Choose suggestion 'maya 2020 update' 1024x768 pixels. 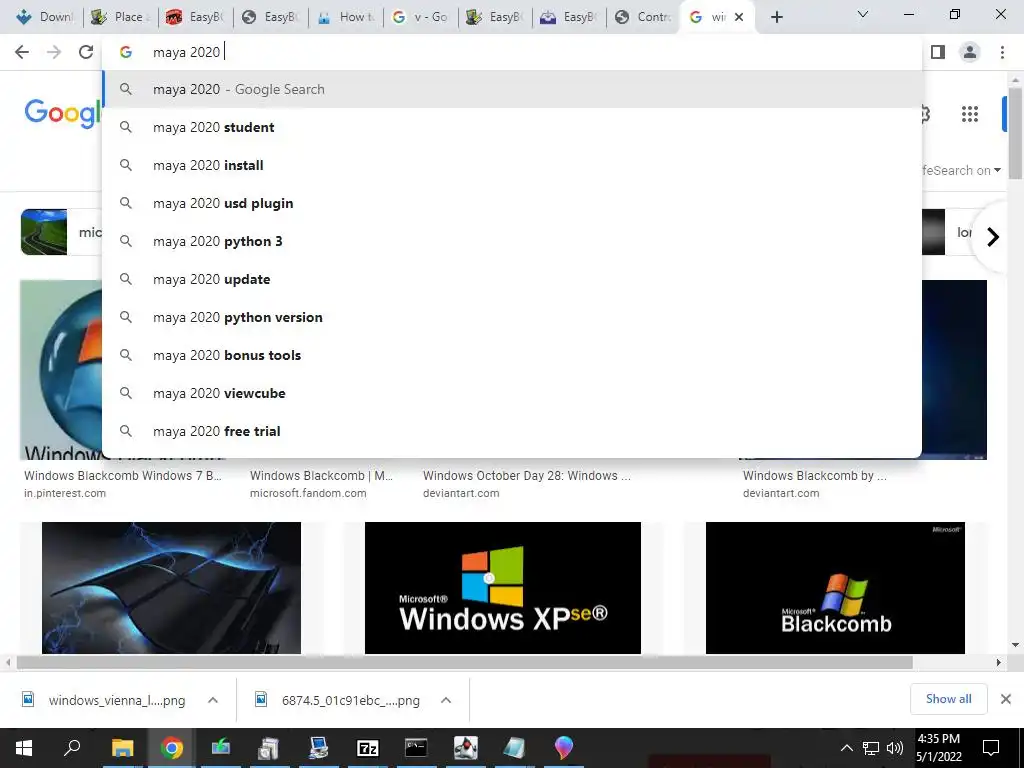coord(512,279)
